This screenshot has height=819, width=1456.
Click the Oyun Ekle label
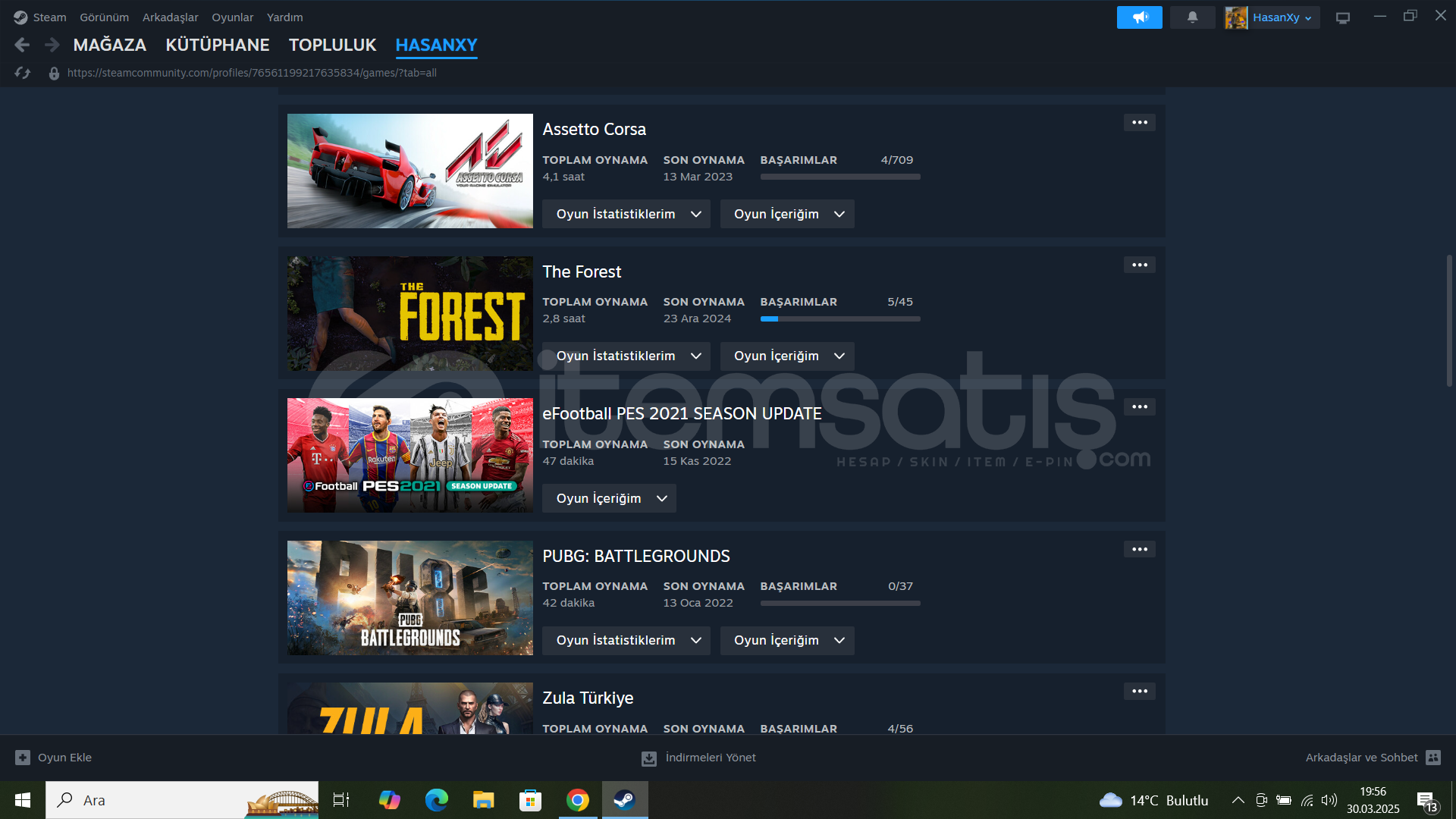64,758
